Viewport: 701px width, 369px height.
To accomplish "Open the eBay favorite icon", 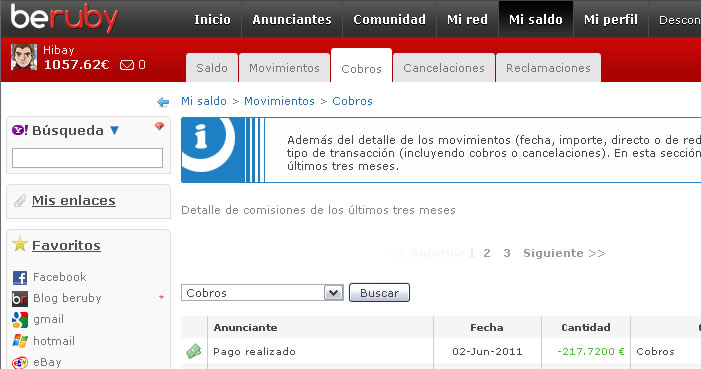I will tap(20, 362).
